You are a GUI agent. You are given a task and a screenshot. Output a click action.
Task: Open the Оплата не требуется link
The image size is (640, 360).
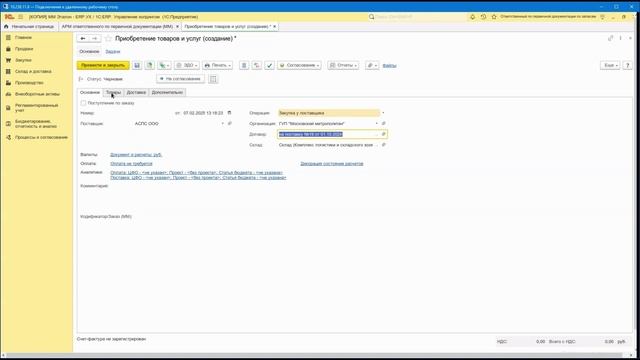(x=131, y=164)
